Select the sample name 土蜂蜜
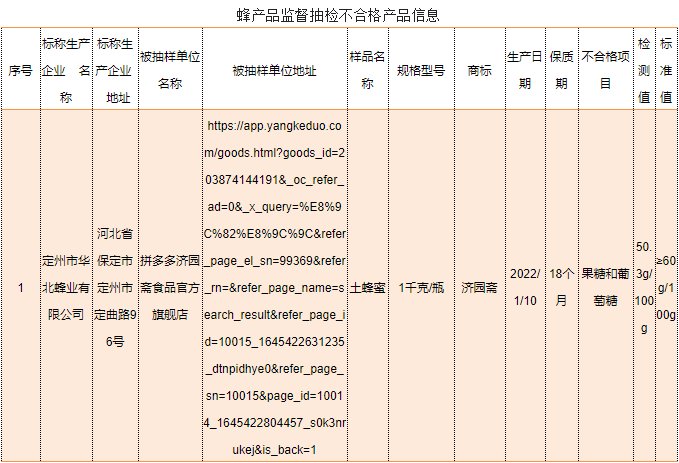Viewport: 679px width, 463px height. (366, 288)
